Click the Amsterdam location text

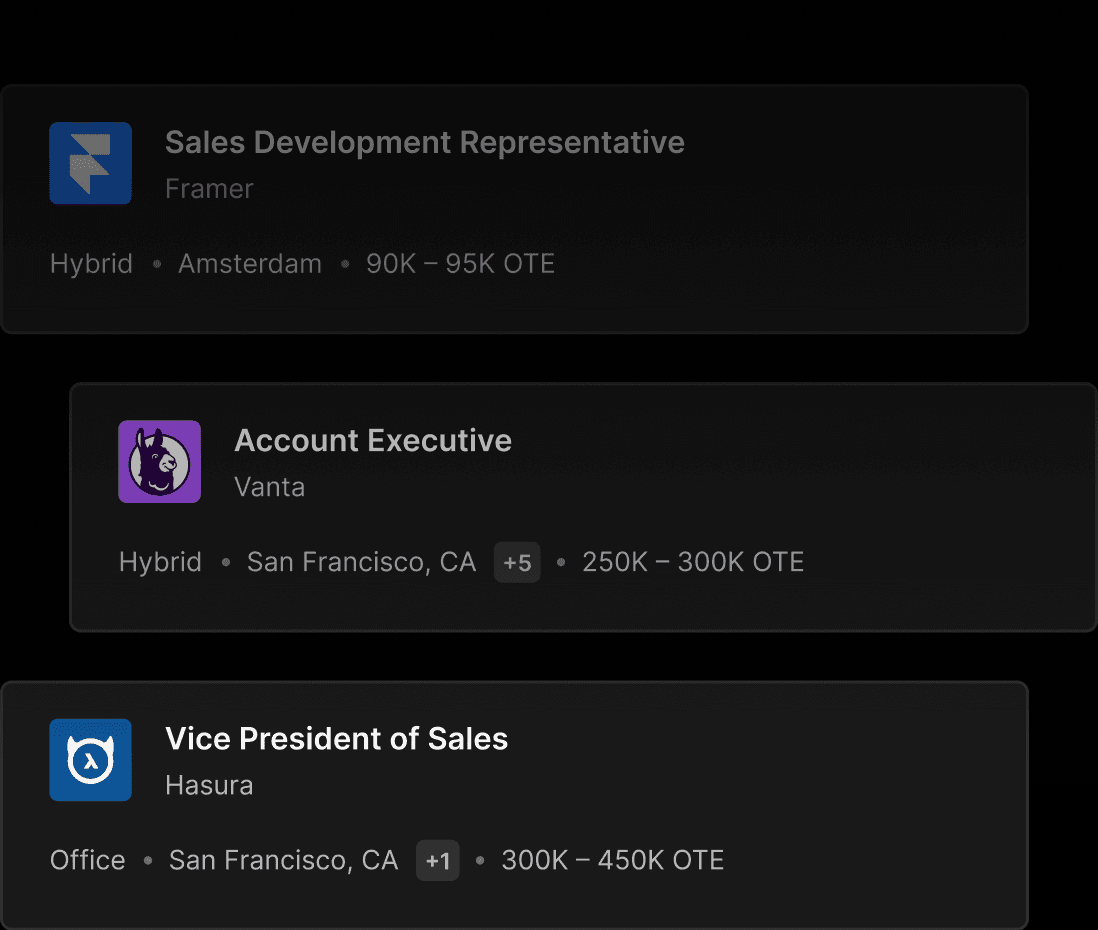pos(250,264)
